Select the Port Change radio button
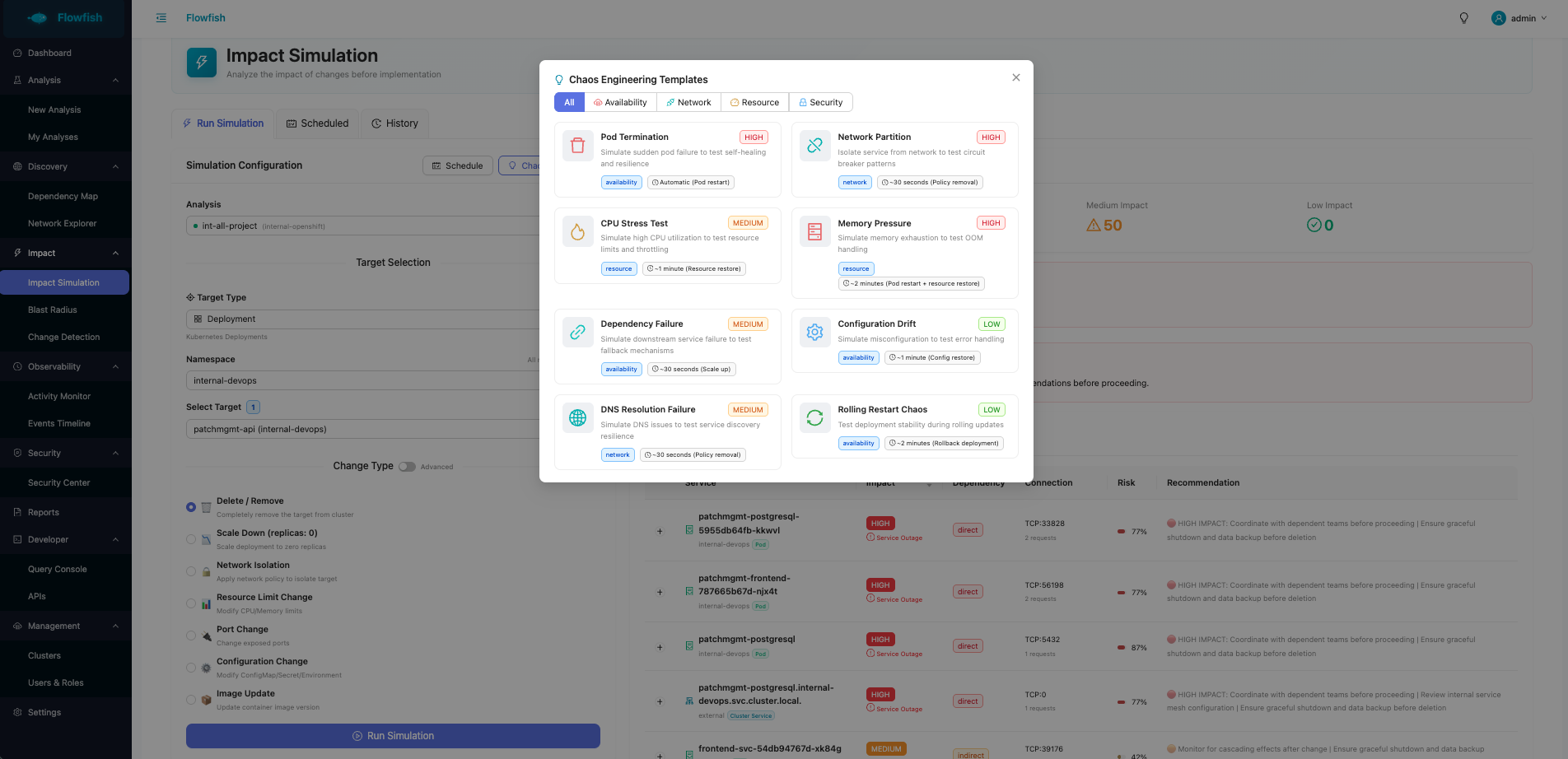This screenshot has width=1568, height=759. (x=191, y=636)
